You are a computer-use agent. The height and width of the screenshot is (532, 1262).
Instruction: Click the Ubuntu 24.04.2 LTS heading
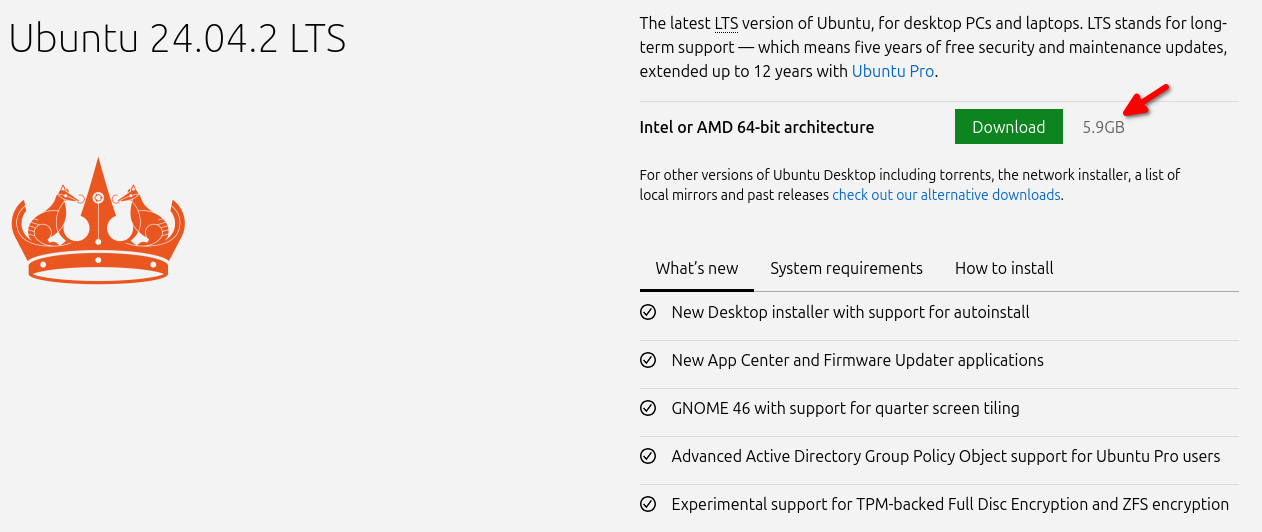177,38
